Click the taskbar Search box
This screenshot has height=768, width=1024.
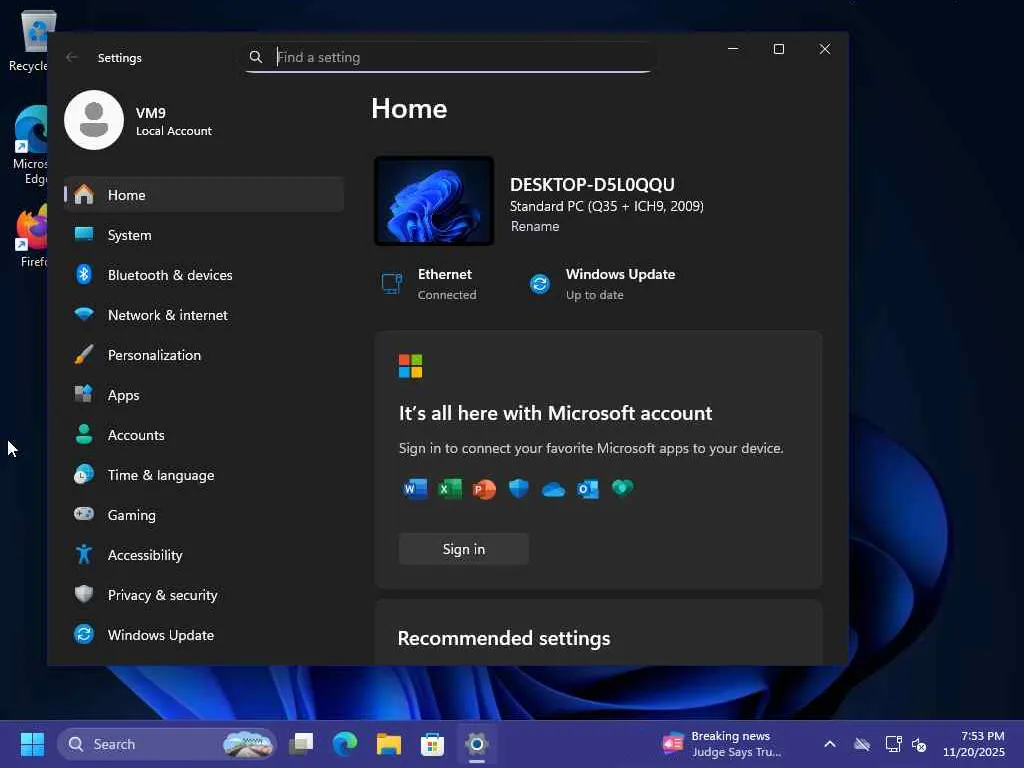[x=167, y=744]
